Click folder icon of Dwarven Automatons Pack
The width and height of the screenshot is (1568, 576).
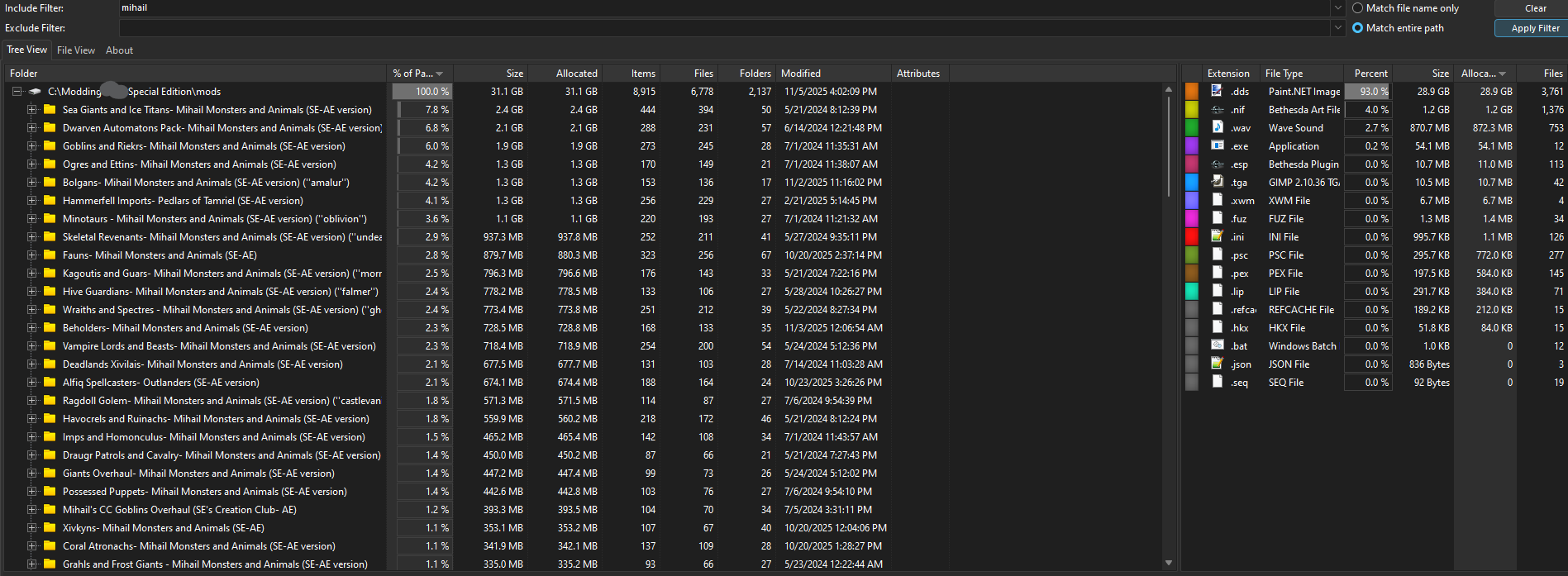coord(50,127)
